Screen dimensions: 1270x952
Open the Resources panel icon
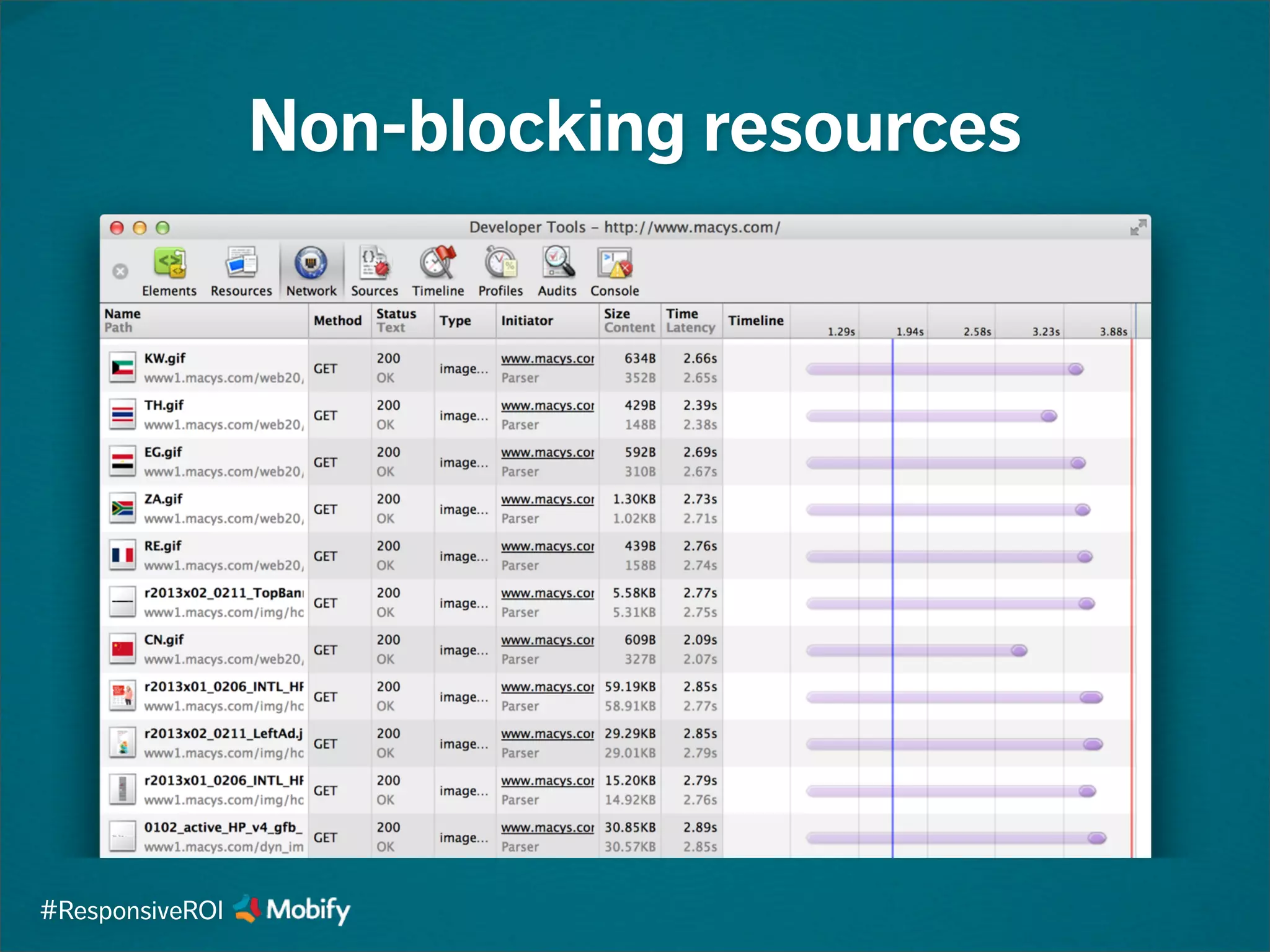241,272
